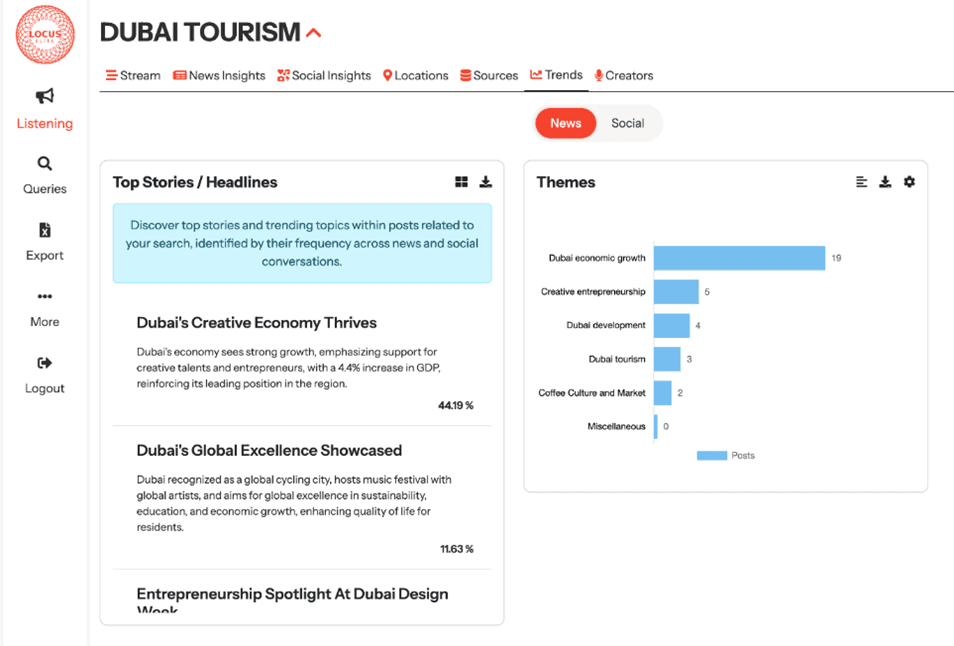This screenshot has width=954, height=646.
Task: Switch to the News Insights tab
Action: point(219,76)
